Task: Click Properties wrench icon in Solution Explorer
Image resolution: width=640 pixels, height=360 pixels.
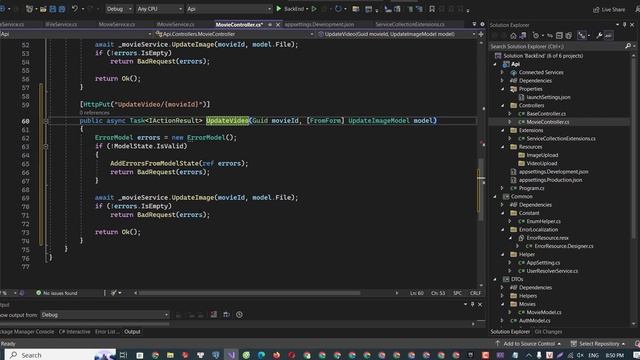Action: 599,36
